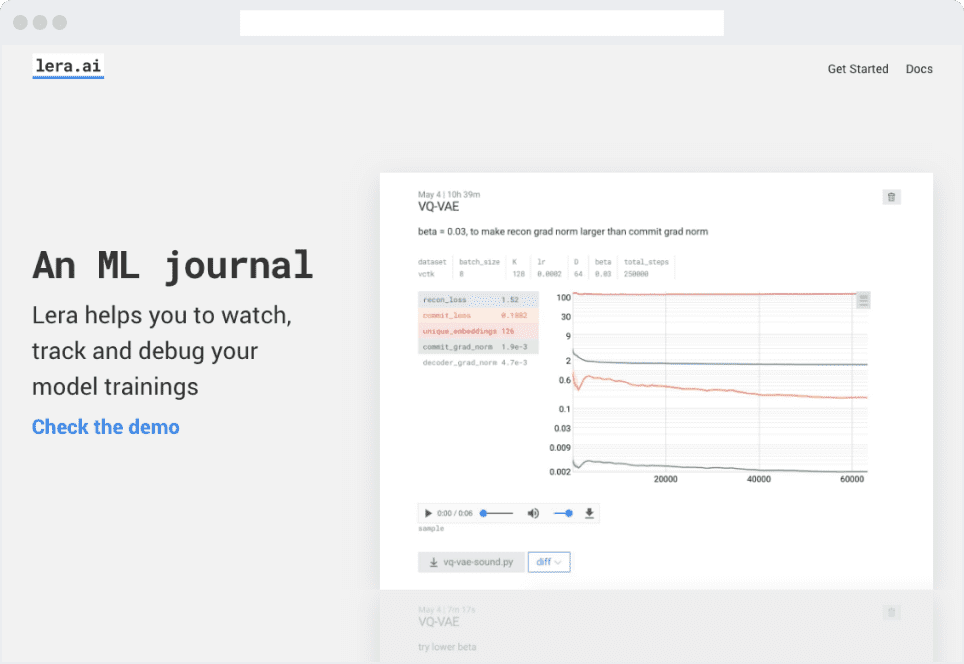This screenshot has width=964, height=664.
Task: Click the browser address bar
Action: (x=481, y=23)
